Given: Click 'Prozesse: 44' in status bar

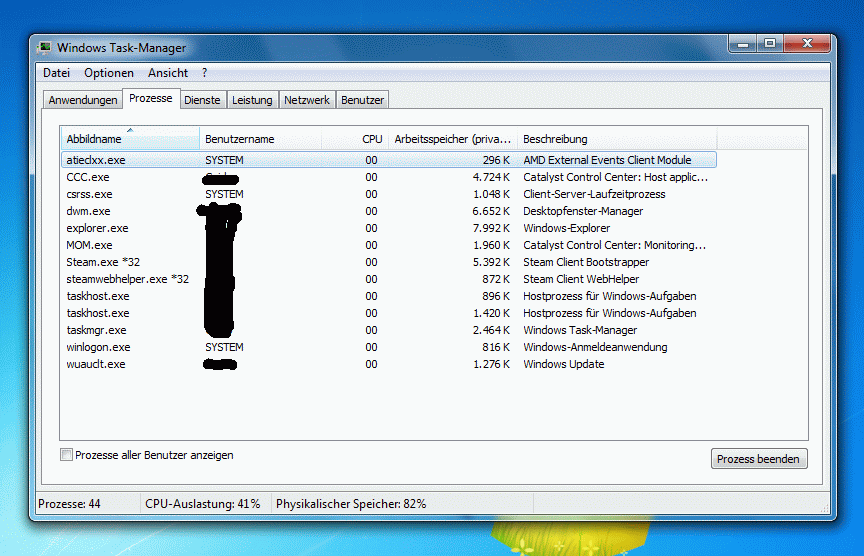Looking at the screenshot, I should pyautogui.click(x=69, y=504).
